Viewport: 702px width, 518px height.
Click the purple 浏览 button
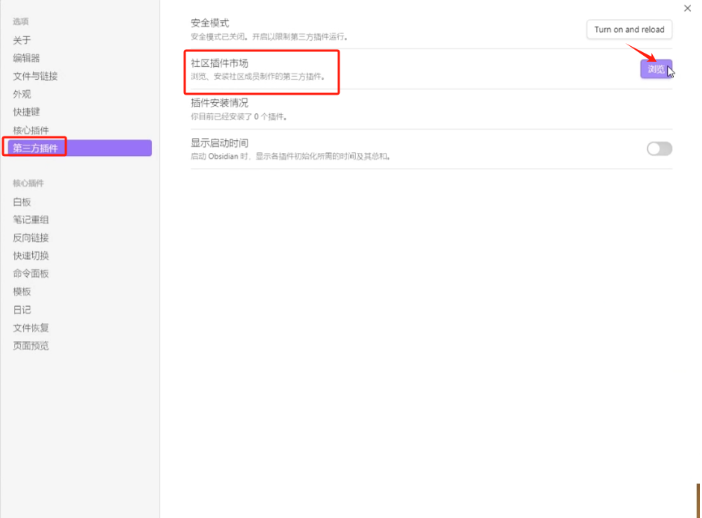(x=656, y=69)
